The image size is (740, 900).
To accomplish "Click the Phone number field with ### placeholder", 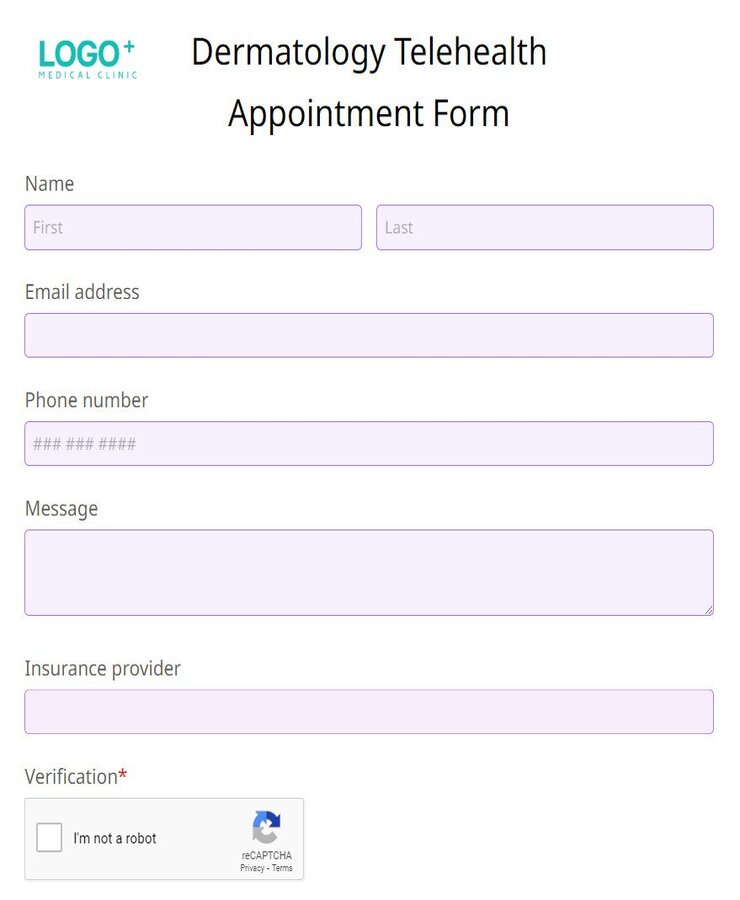I will 369,443.
